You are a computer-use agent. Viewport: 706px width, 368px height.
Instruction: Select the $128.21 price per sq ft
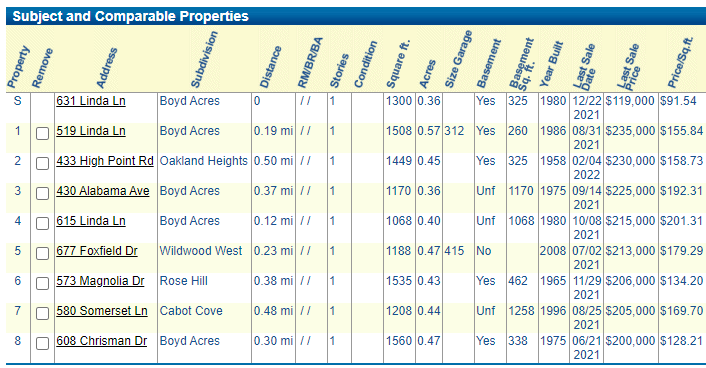[681, 341]
